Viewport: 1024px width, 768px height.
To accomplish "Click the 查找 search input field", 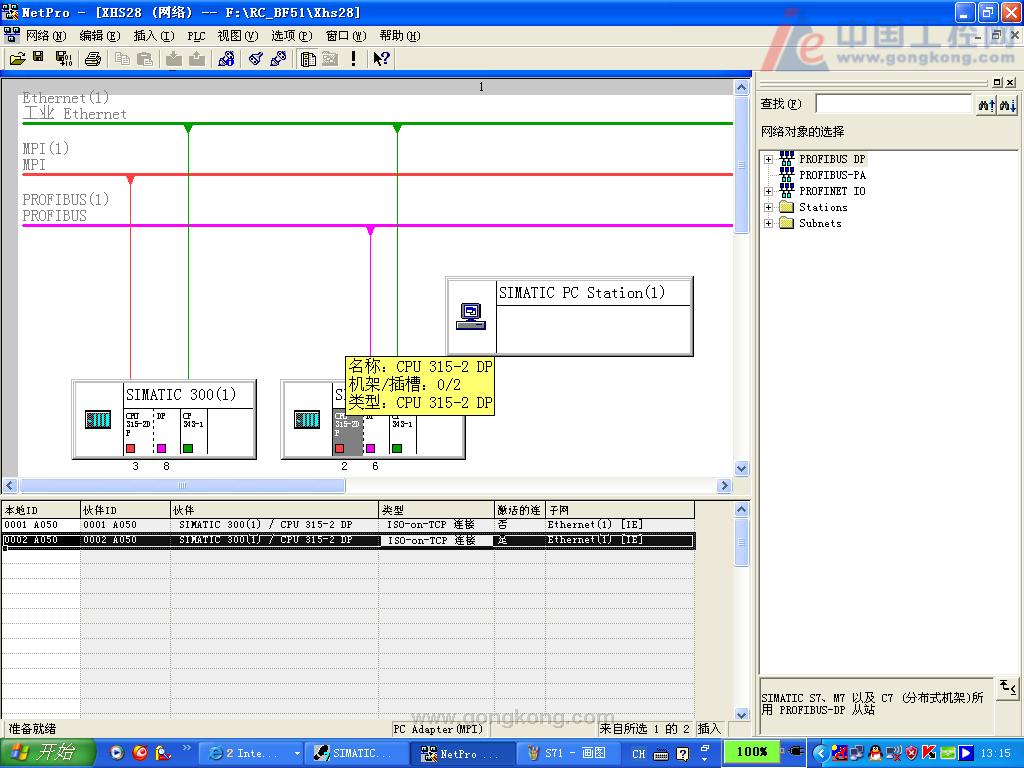I will coord(894,104).
